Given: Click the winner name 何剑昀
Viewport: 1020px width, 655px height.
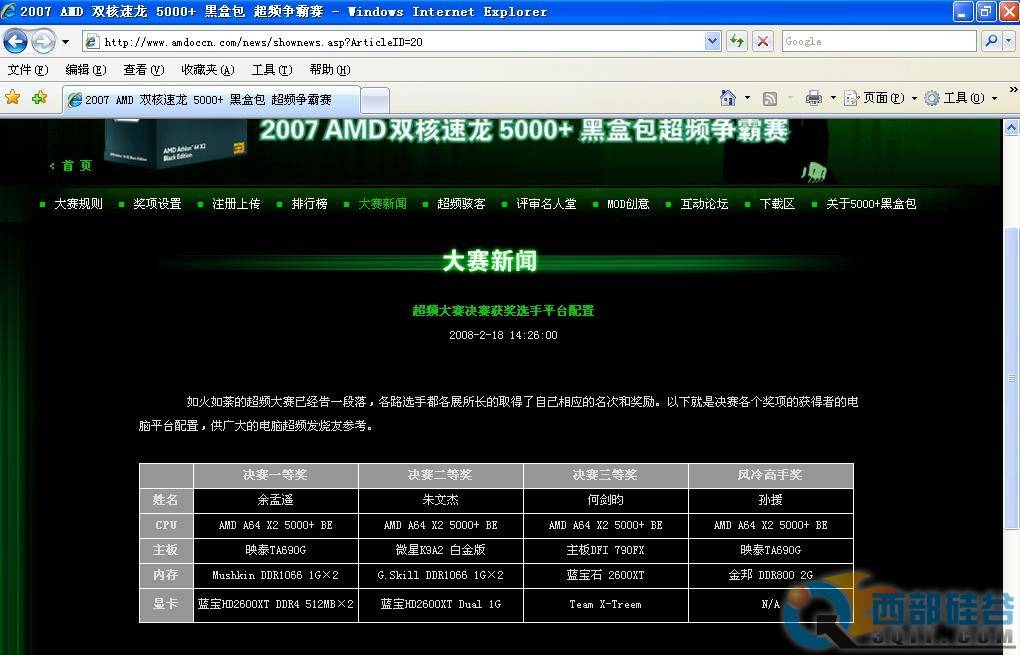Looking at the screenshot, I should pyautogui.click(x=606, y=500).
